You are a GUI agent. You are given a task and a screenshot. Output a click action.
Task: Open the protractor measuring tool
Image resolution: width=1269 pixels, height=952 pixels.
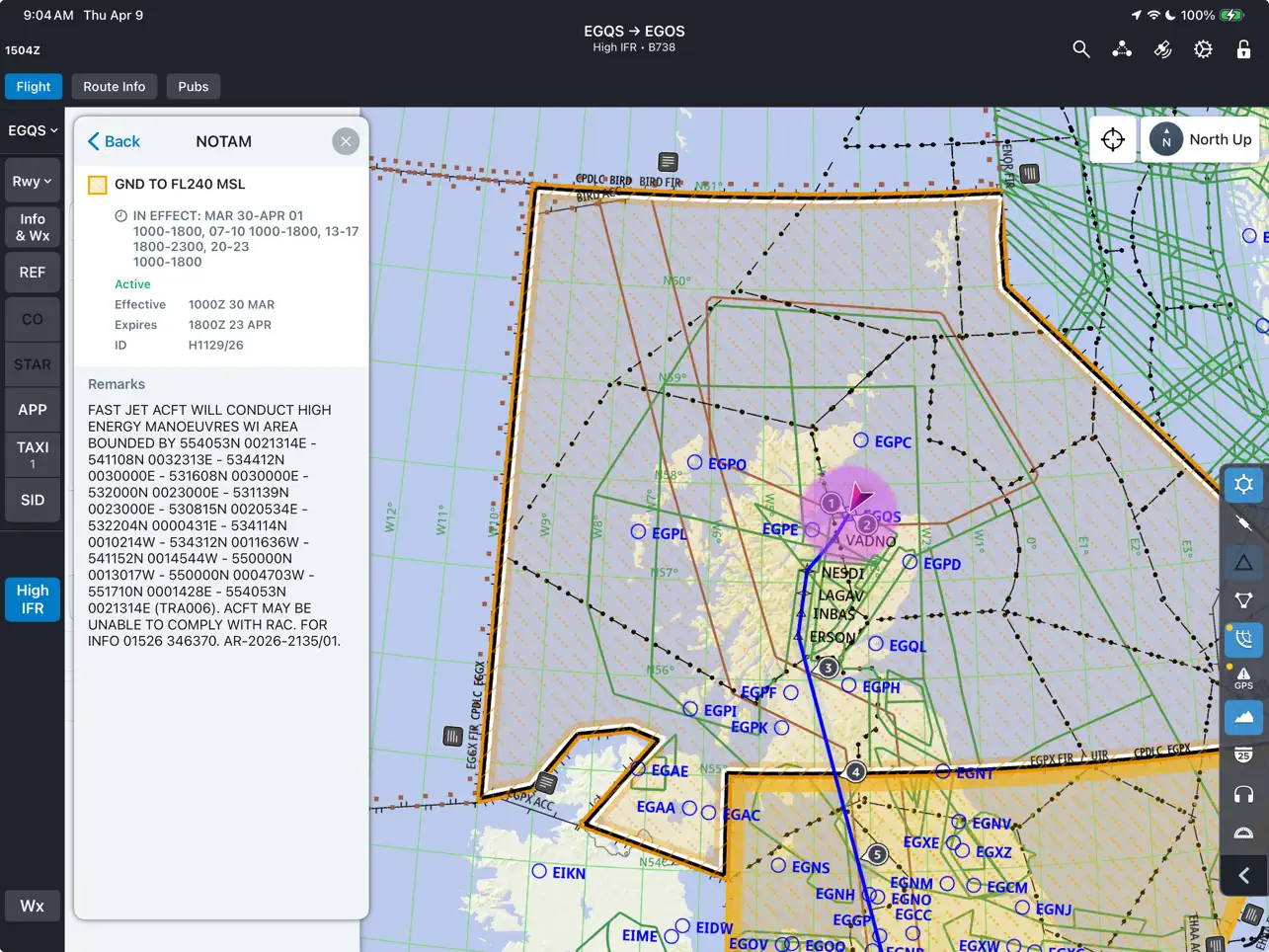[1243, 833]
